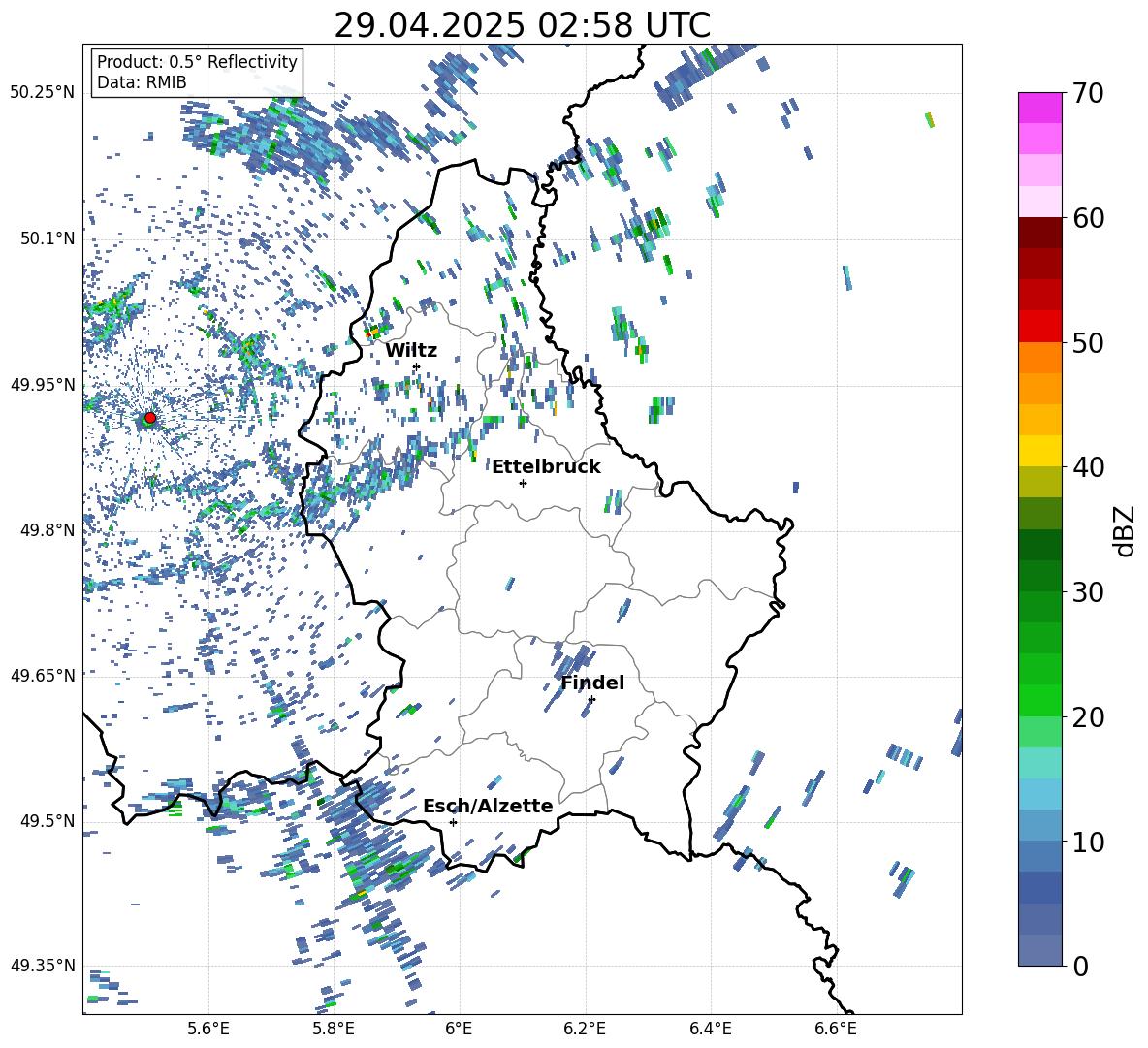Image resolution: width=1148 pixels, height=1048 pixels.
Task: Click the 6.2°E longitude label
Action: click(x=585, y=1029)
